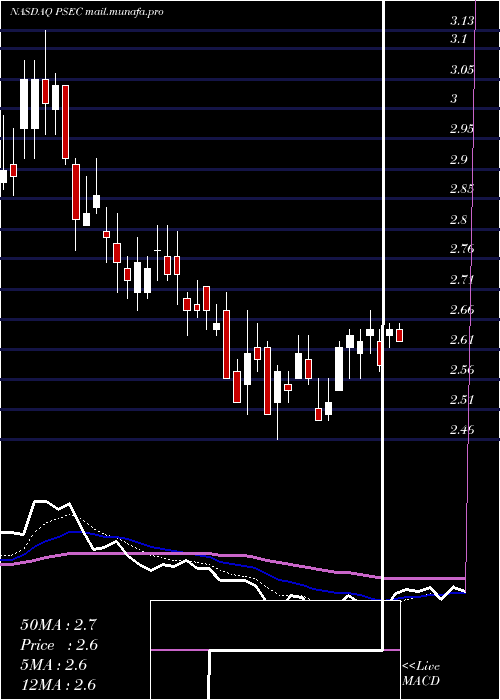Click the 2.95 price axis label

tap(462, 129)
